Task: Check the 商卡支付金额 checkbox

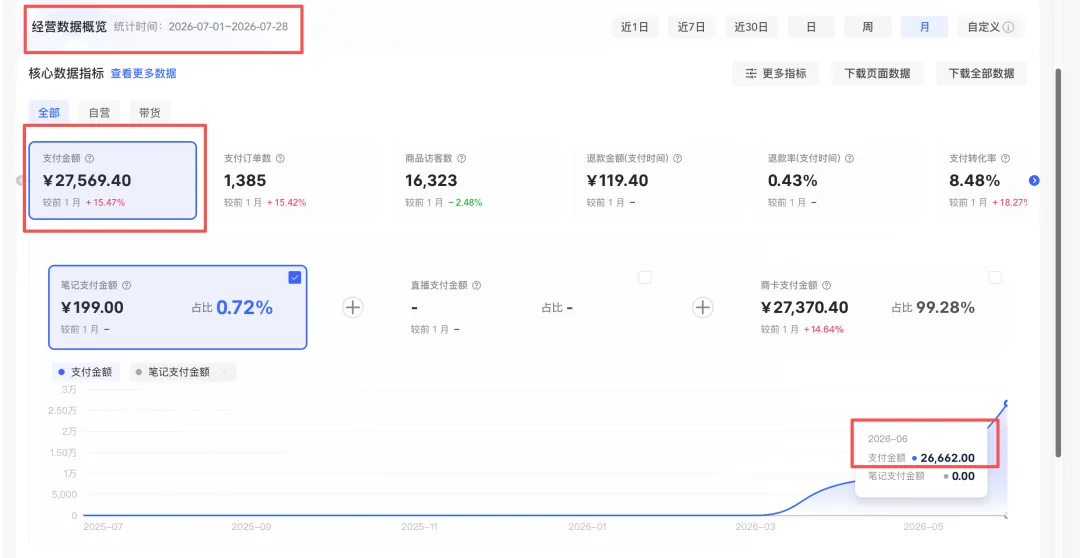Action: pos(995,278)
